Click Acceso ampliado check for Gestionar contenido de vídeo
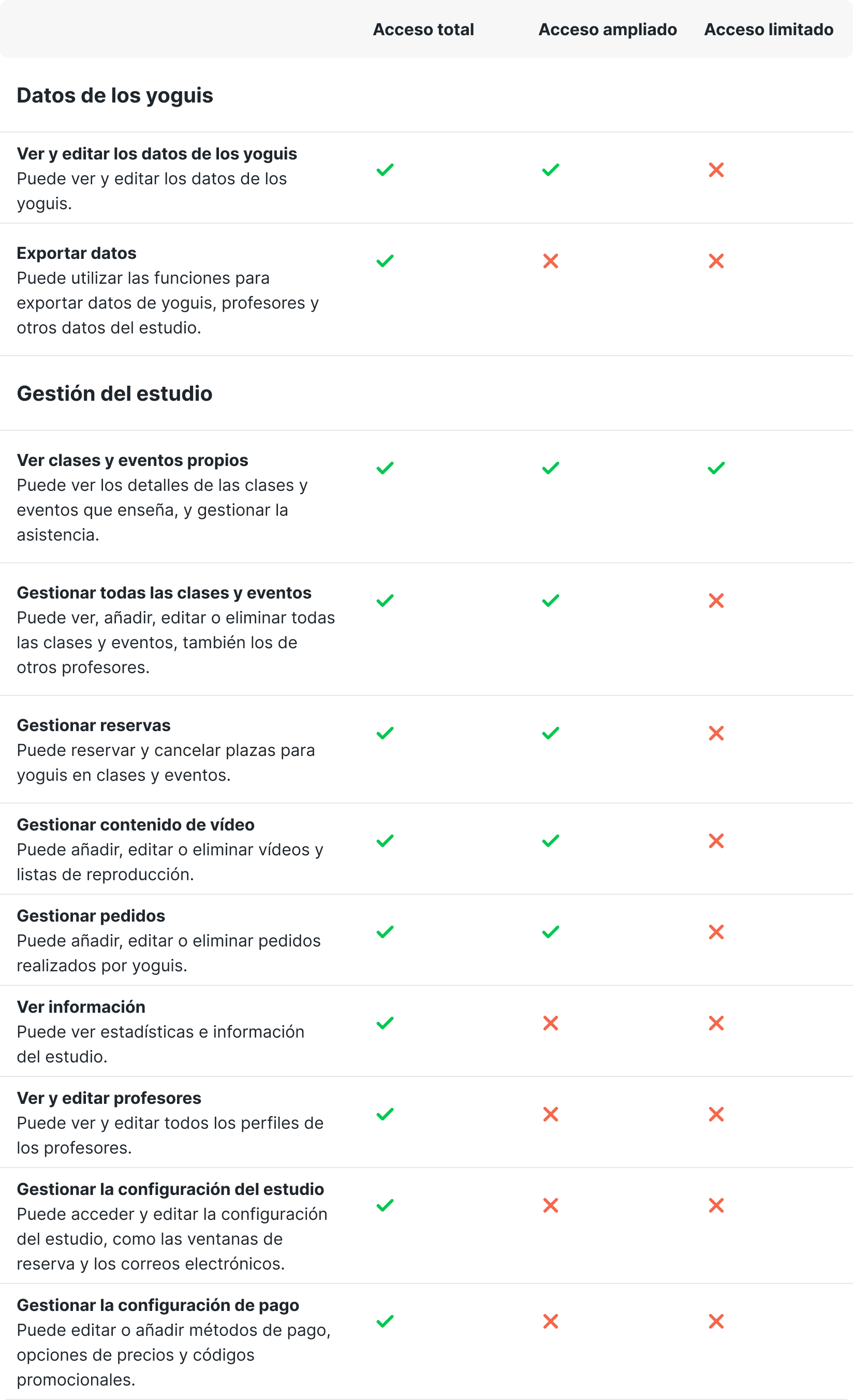The image size is (853, 1400). click(x=550, y=841)
